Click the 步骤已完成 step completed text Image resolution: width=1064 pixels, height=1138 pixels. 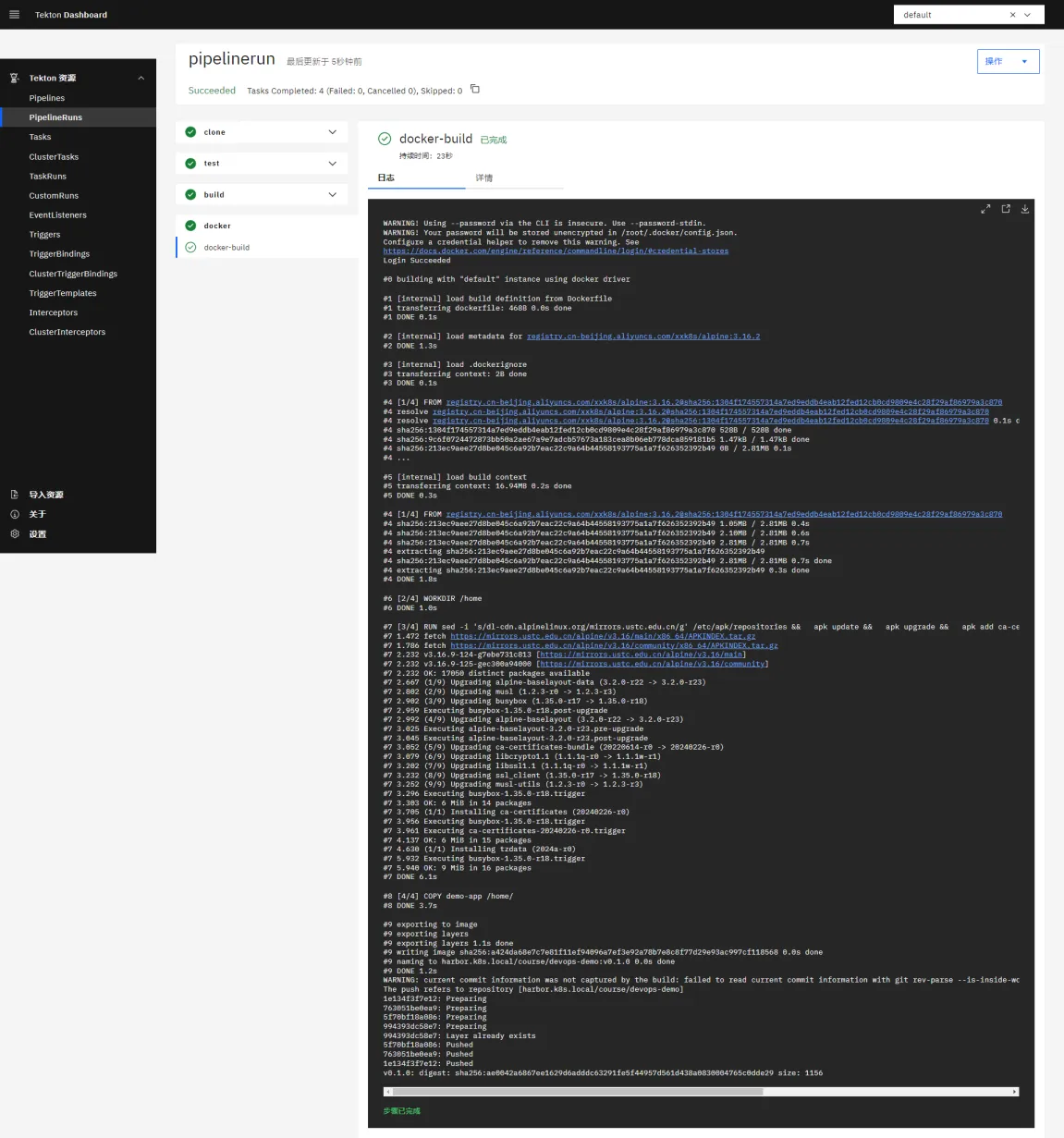[402, 1111]
